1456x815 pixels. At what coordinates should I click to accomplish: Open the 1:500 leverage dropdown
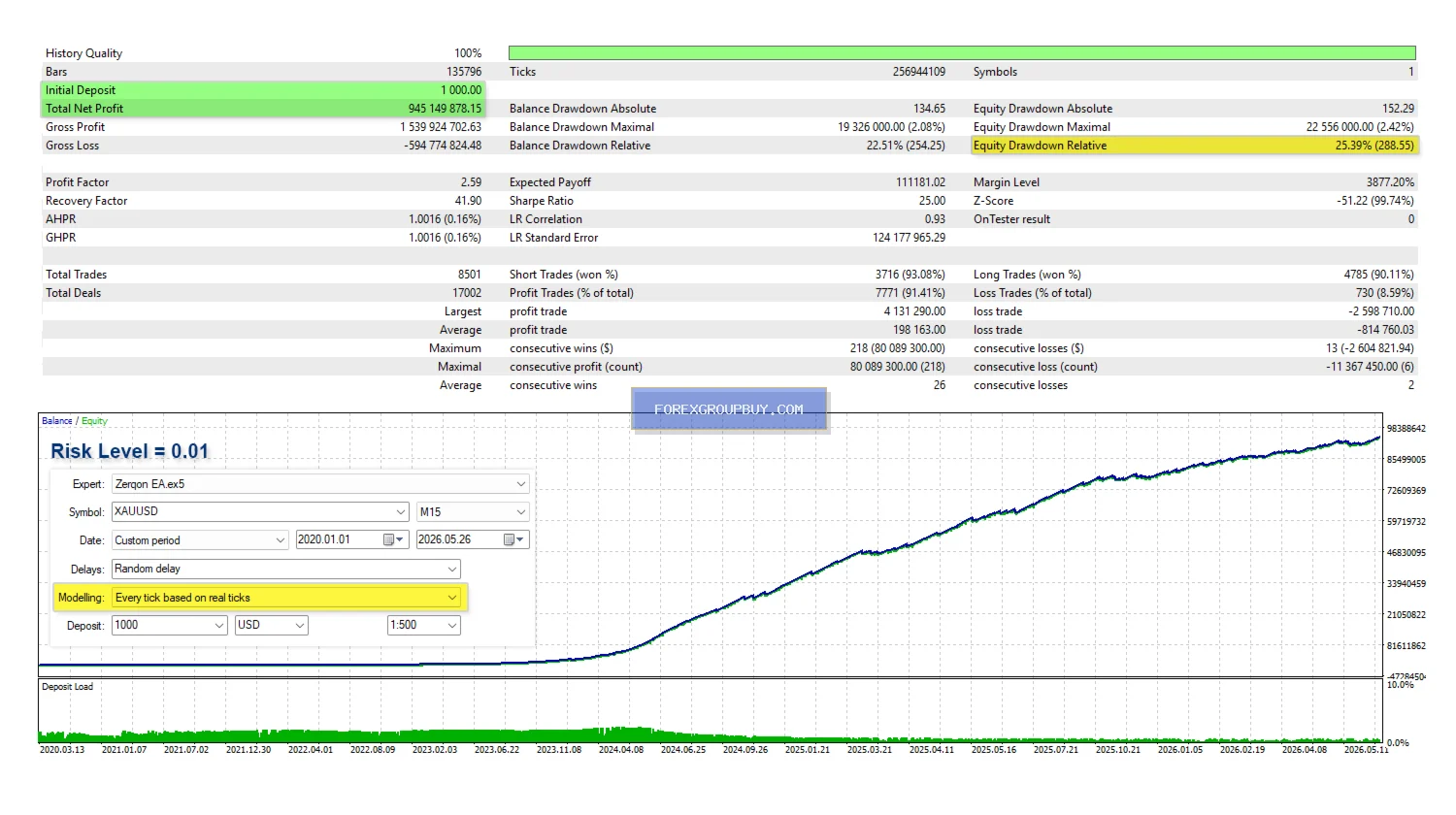(424, 625)
